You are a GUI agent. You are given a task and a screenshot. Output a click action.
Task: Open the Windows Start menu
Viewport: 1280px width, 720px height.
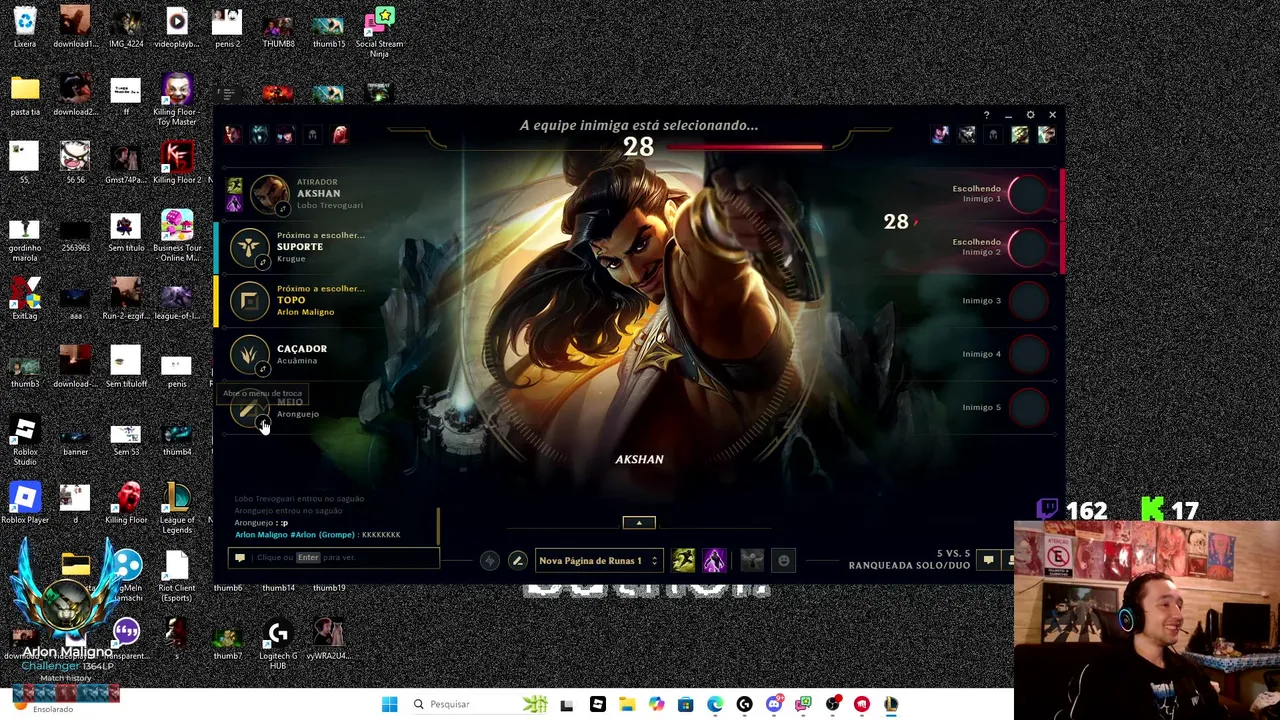tap(389, 704)
